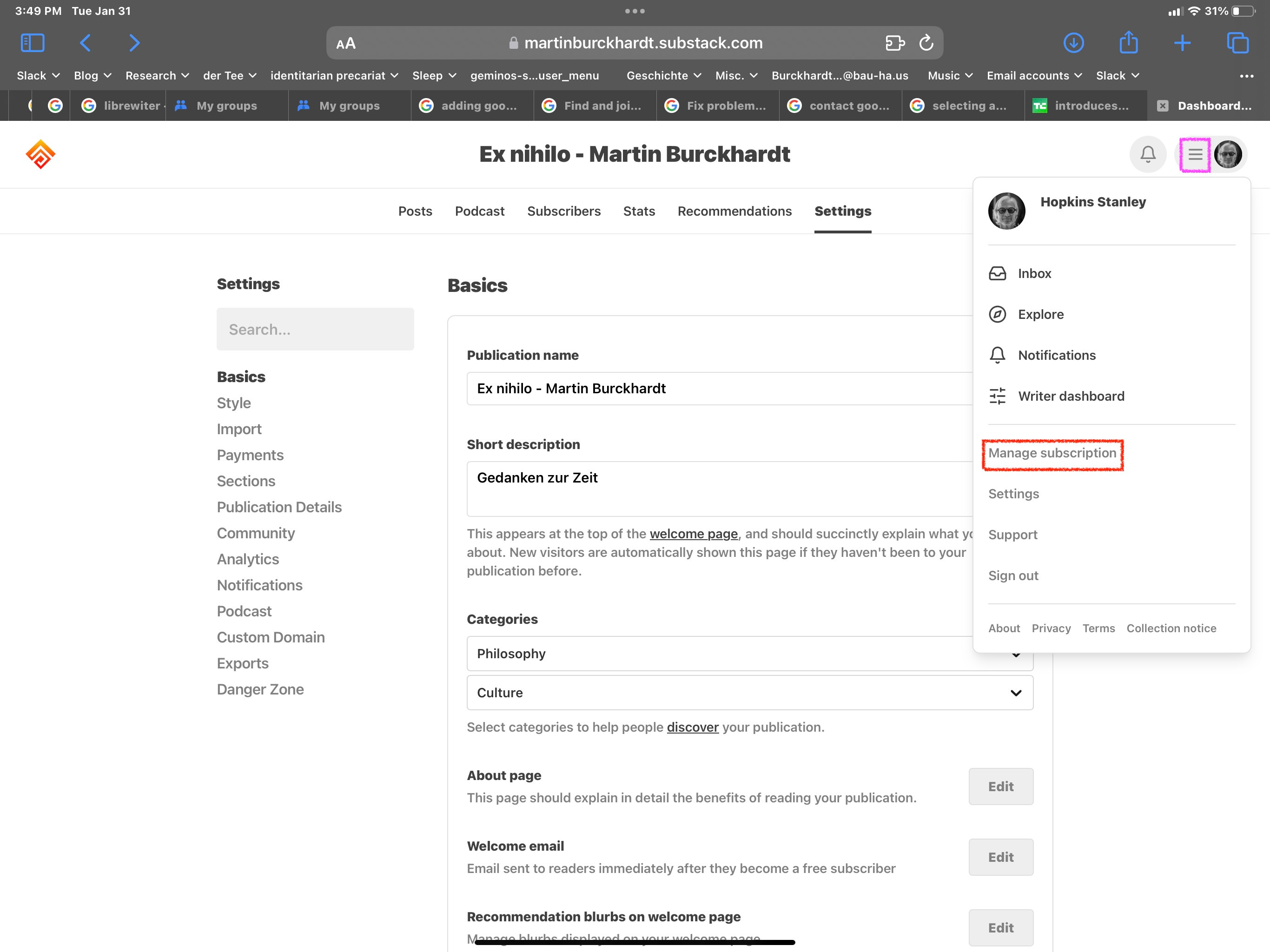Open the Collection notice footer link
The image size is (1270, 952).
(x=1171, y=628)
